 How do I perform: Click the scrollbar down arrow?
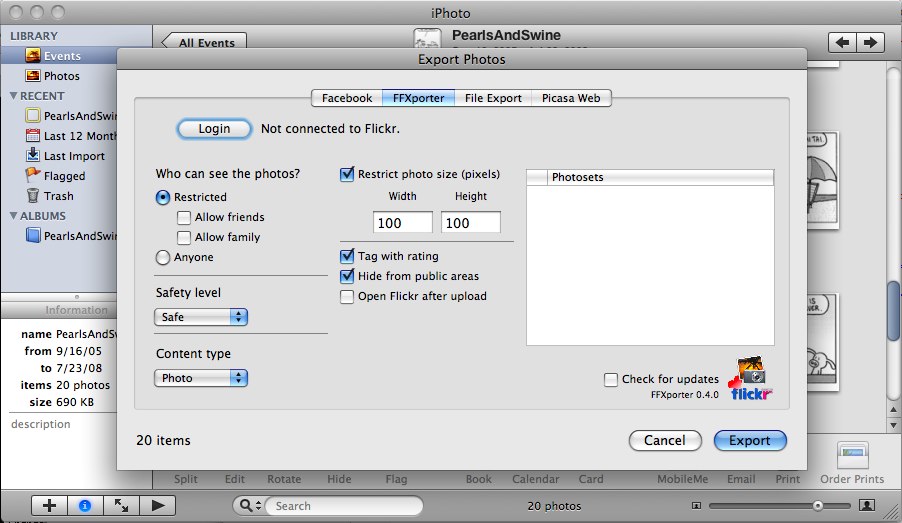pos(893,425)
